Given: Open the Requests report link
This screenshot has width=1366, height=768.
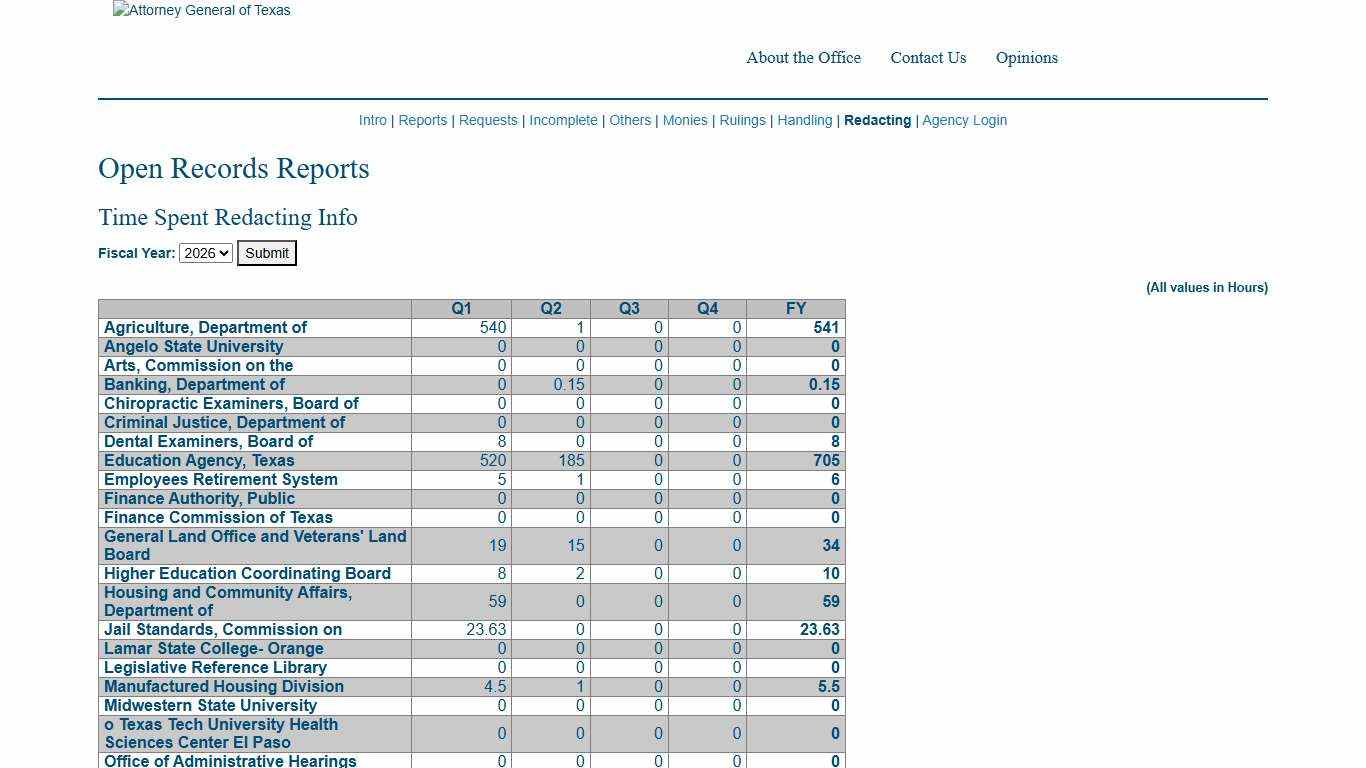Looking at the screenshot, I should coord(488,120).
